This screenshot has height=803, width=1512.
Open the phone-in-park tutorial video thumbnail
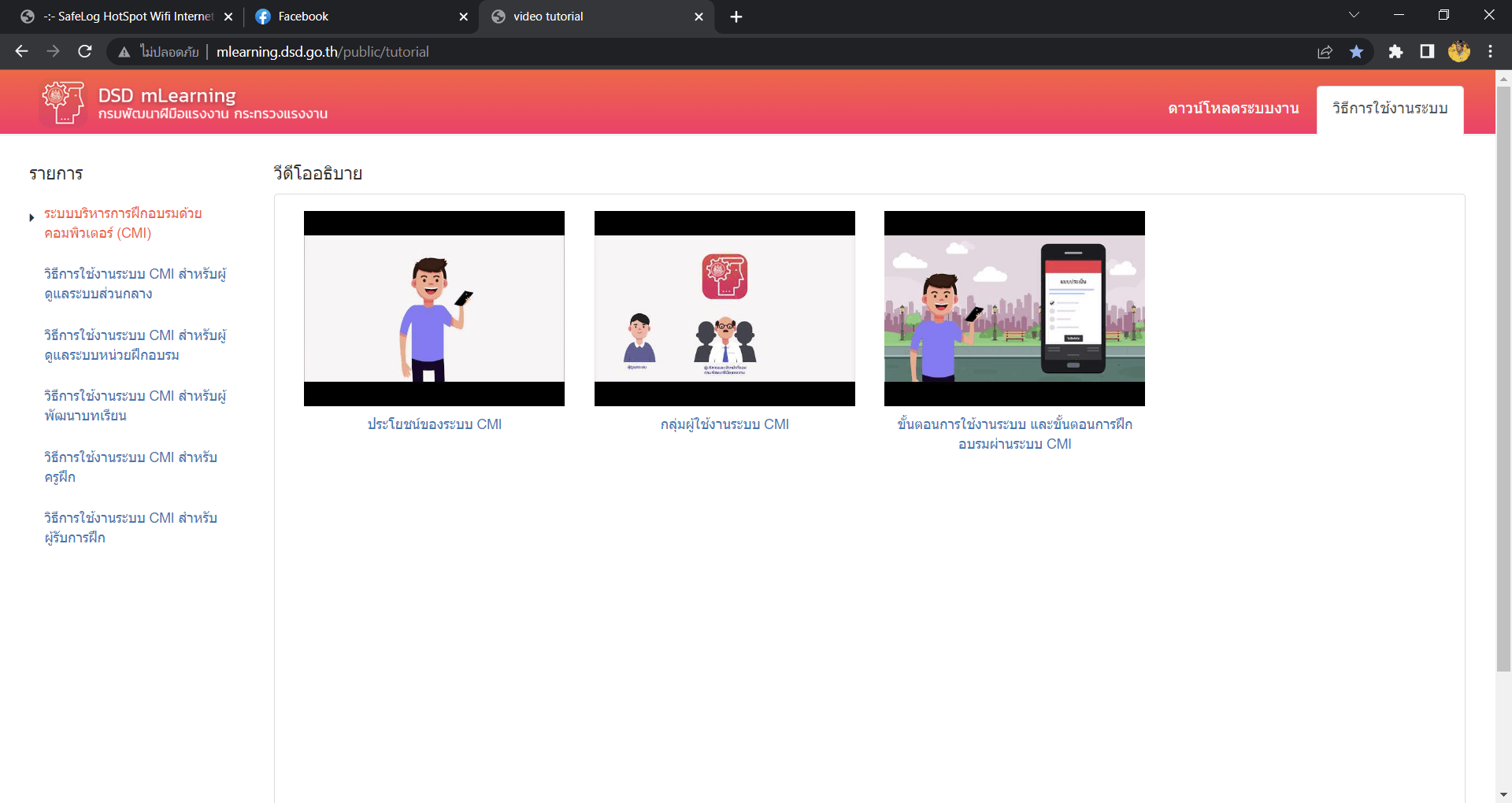tap(1014, 309)
